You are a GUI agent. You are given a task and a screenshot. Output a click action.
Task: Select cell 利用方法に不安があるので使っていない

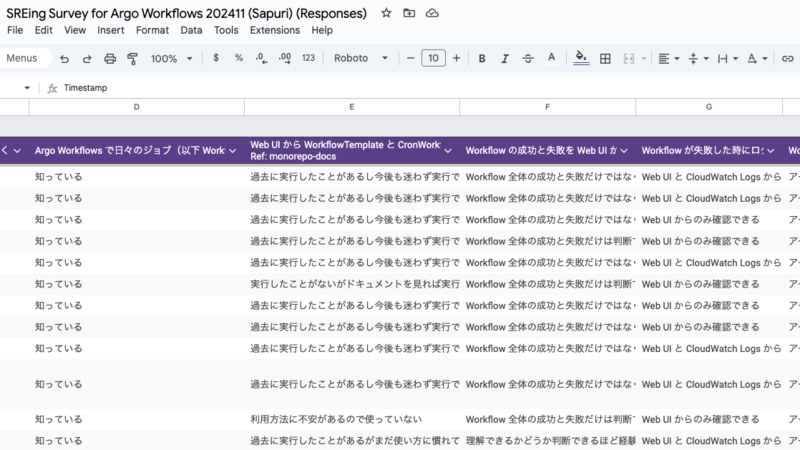[352, 419]
